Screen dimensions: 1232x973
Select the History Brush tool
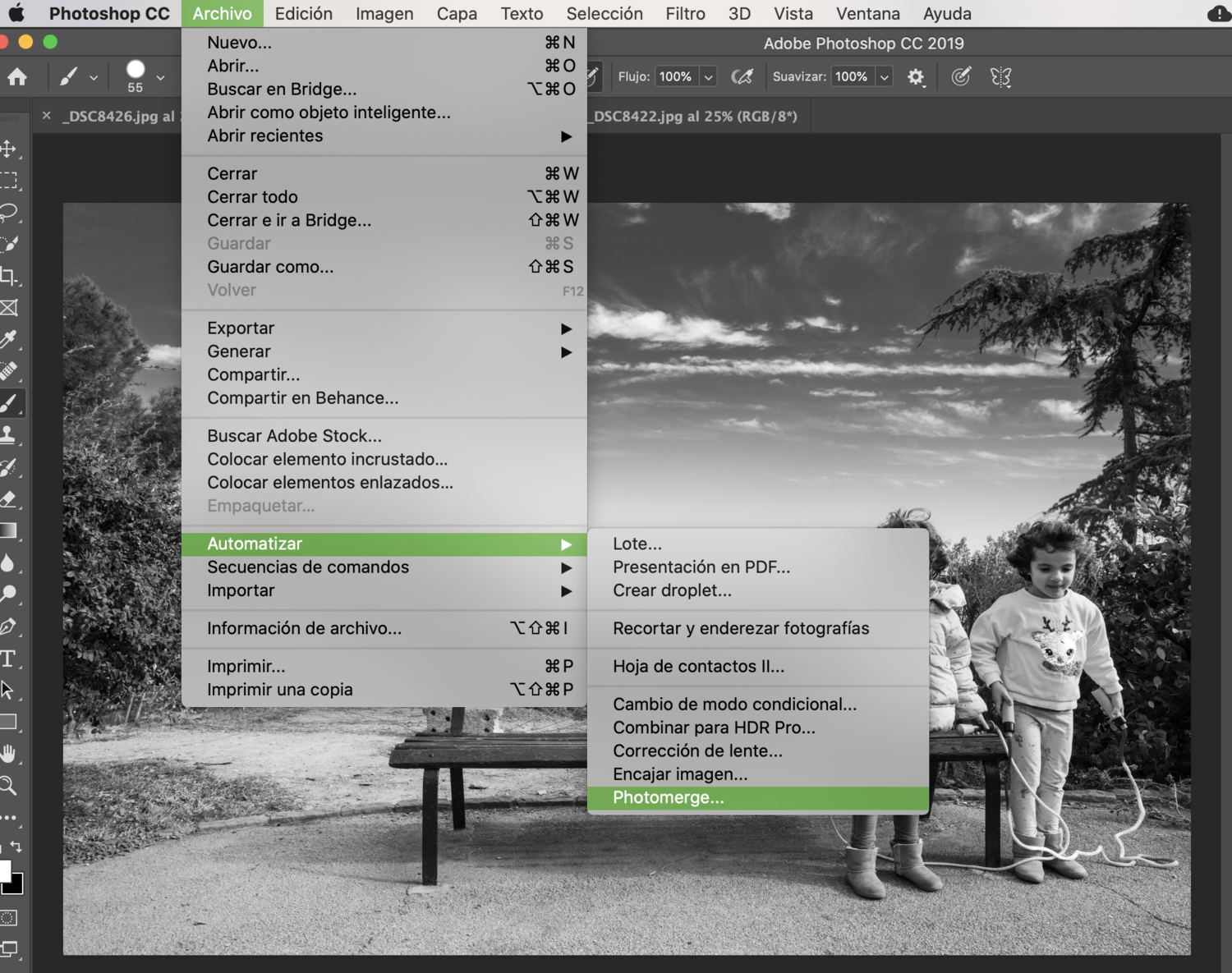coord(9,467)
